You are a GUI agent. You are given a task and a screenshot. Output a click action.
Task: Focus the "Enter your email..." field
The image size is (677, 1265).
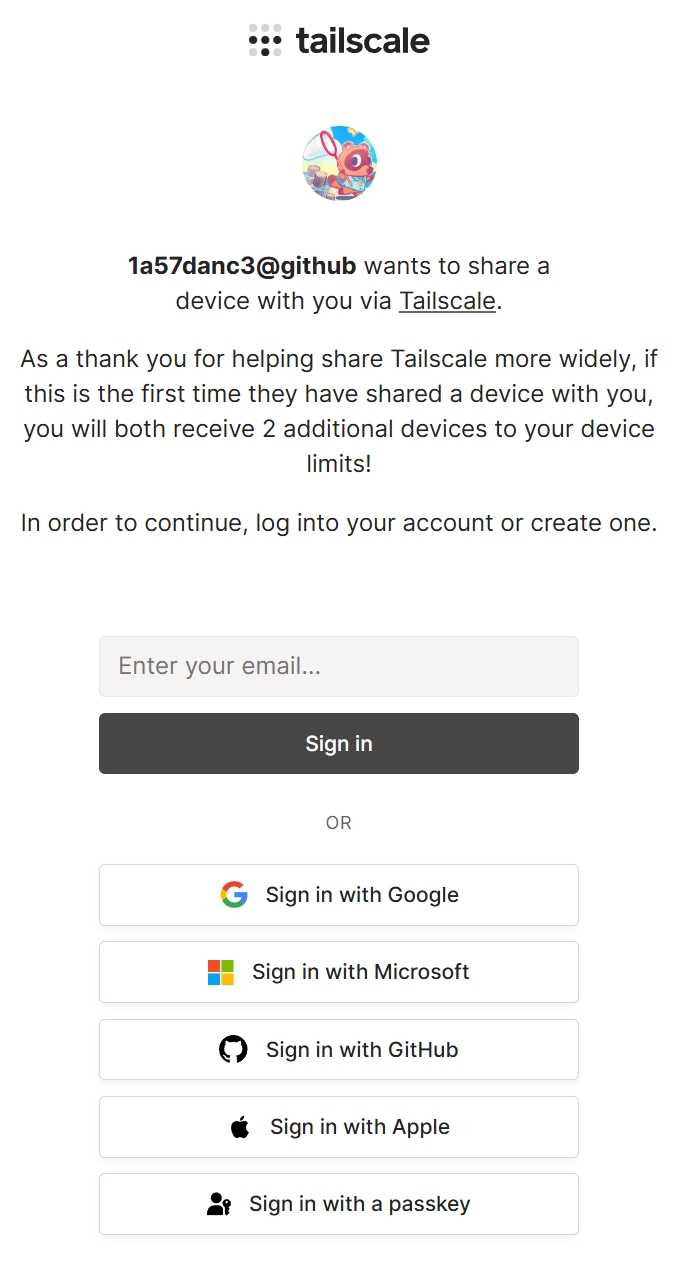339,666
